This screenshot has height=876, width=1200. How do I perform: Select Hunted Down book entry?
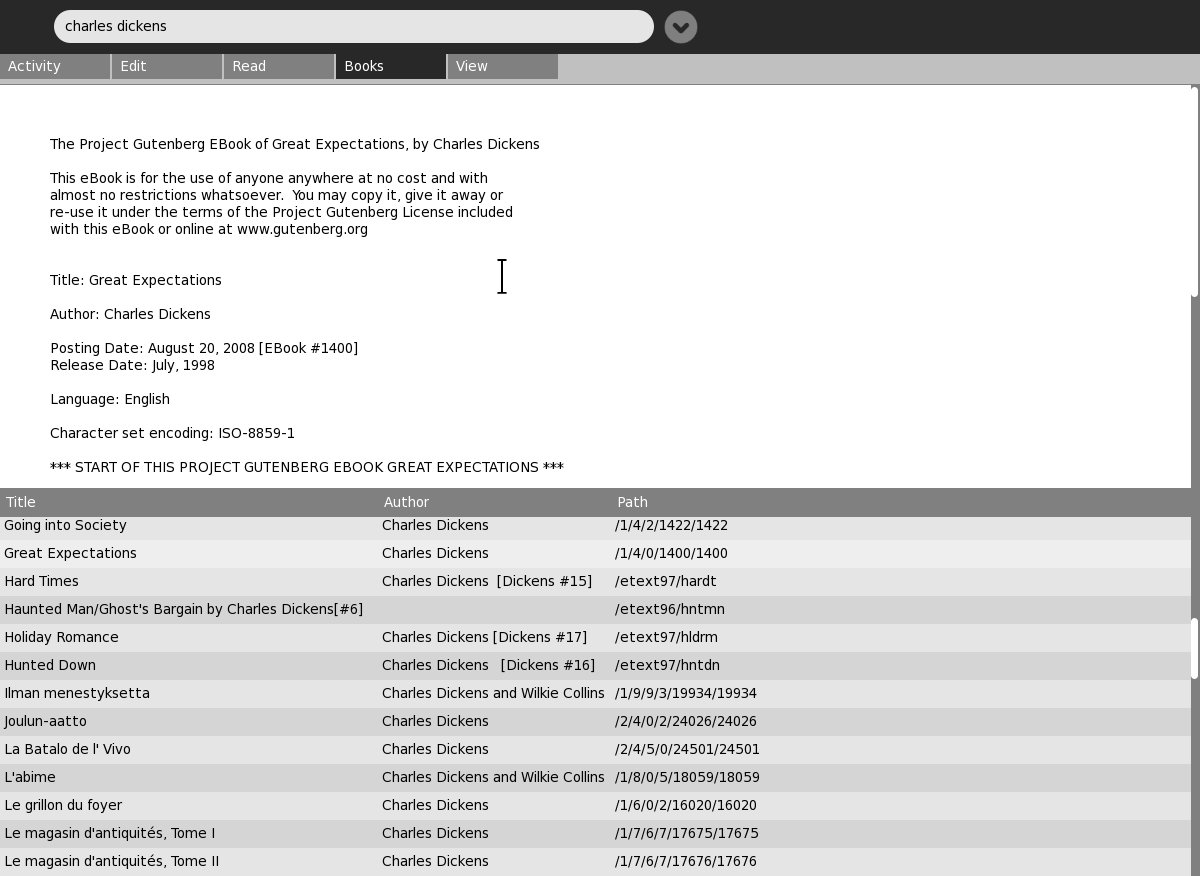[50, 665]
